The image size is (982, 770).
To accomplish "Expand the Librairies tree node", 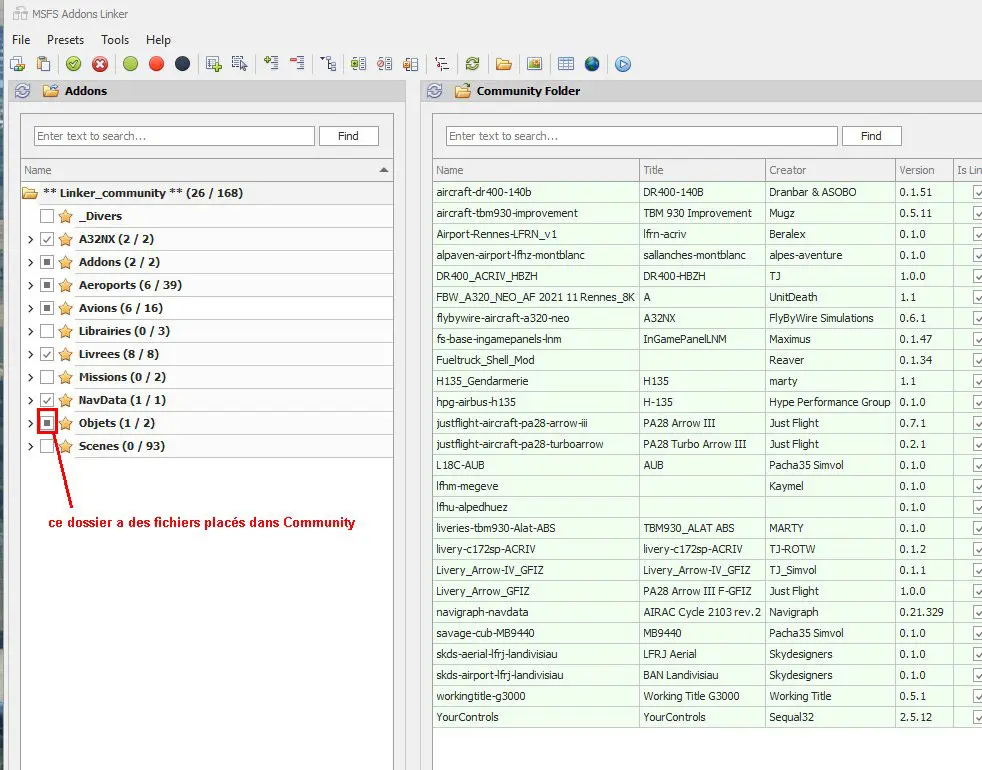I will 30,331.
